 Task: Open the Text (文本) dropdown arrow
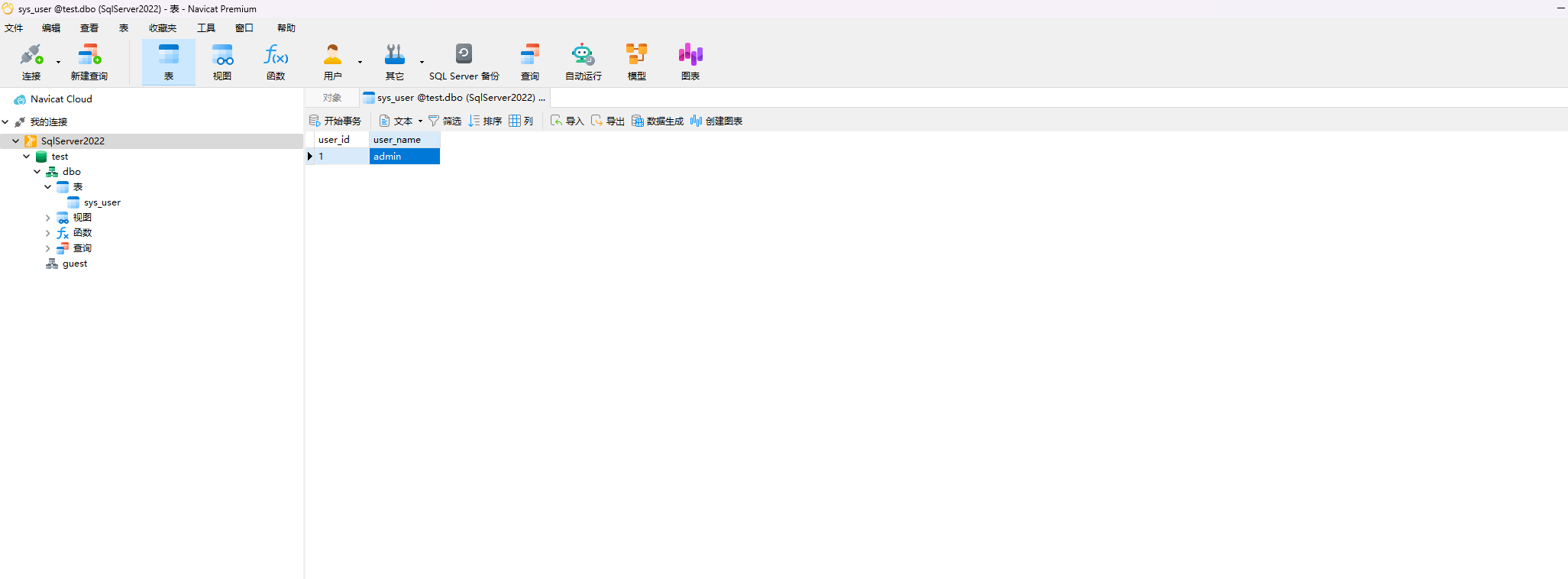(x=420, y=121)
